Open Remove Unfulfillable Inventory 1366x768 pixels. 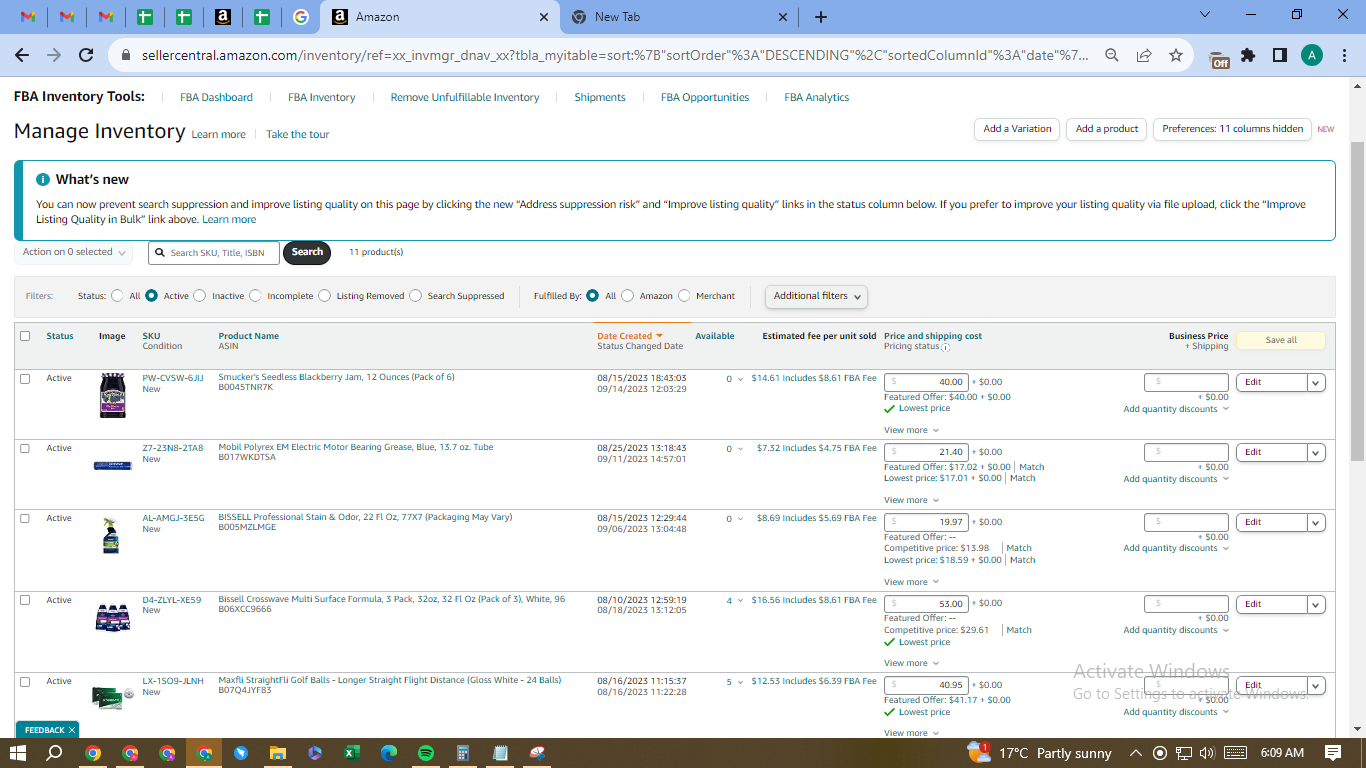[x=465, y=98]
